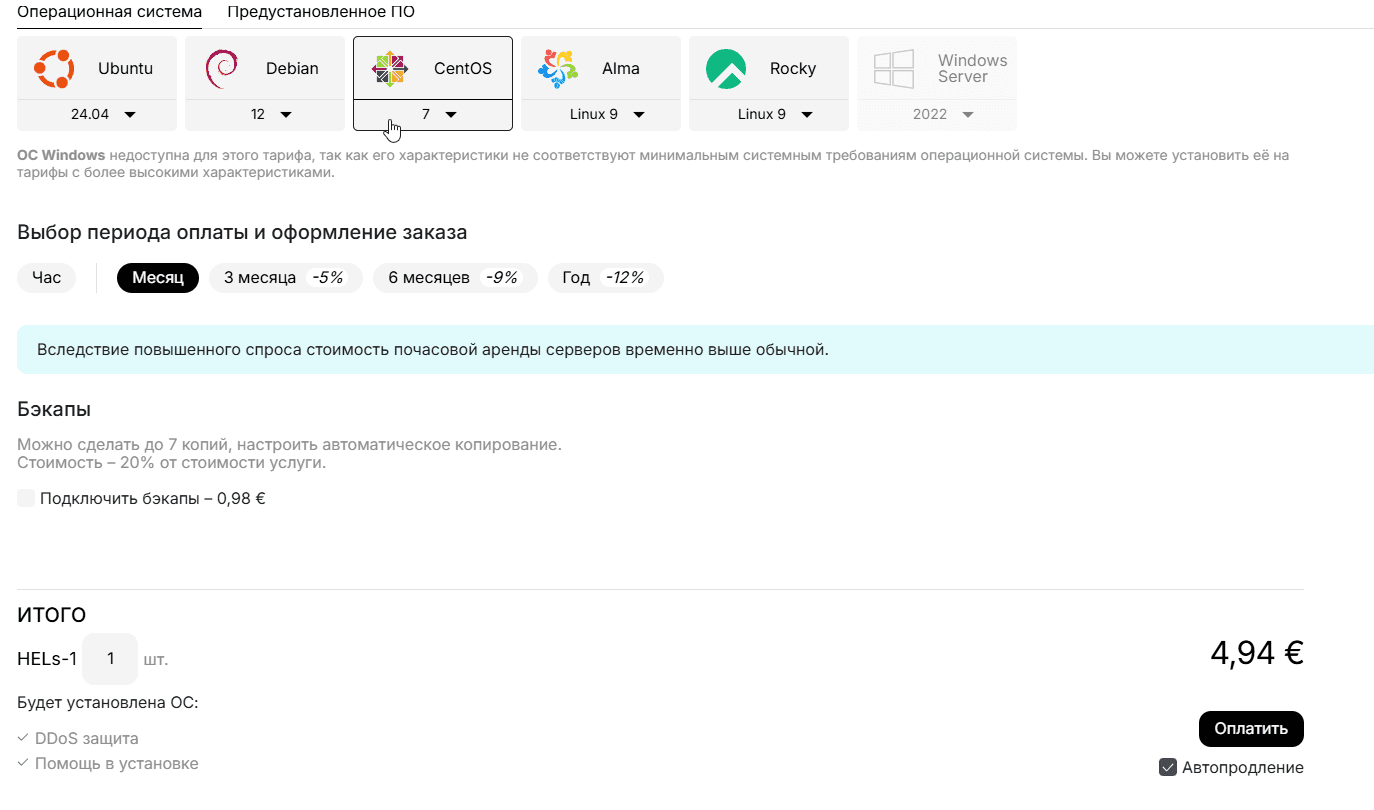
Task: Select the Rocky Linux logo
Action: pyautogui.click(x=726, y=69)
